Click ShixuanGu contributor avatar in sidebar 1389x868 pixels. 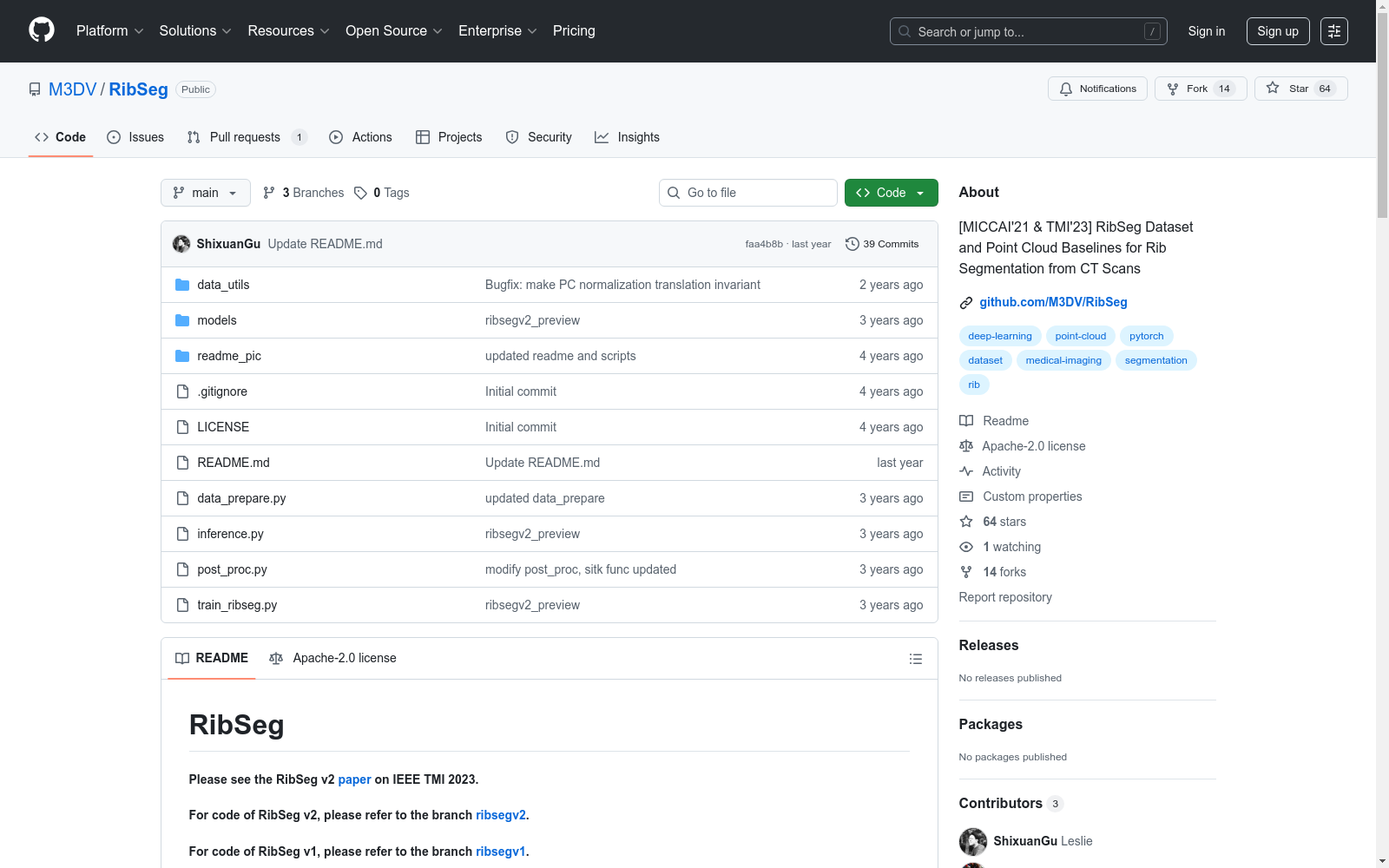click(x=973, y=841)
